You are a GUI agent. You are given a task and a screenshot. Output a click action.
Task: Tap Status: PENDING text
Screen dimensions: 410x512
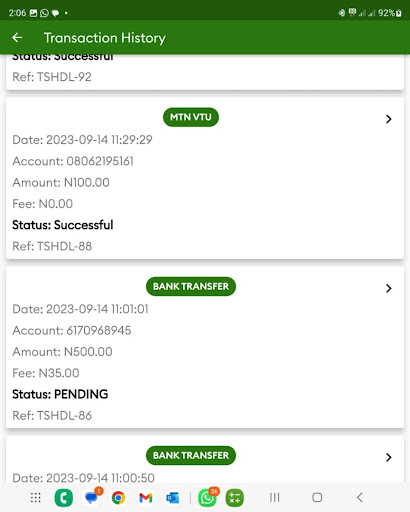point(60,394)
